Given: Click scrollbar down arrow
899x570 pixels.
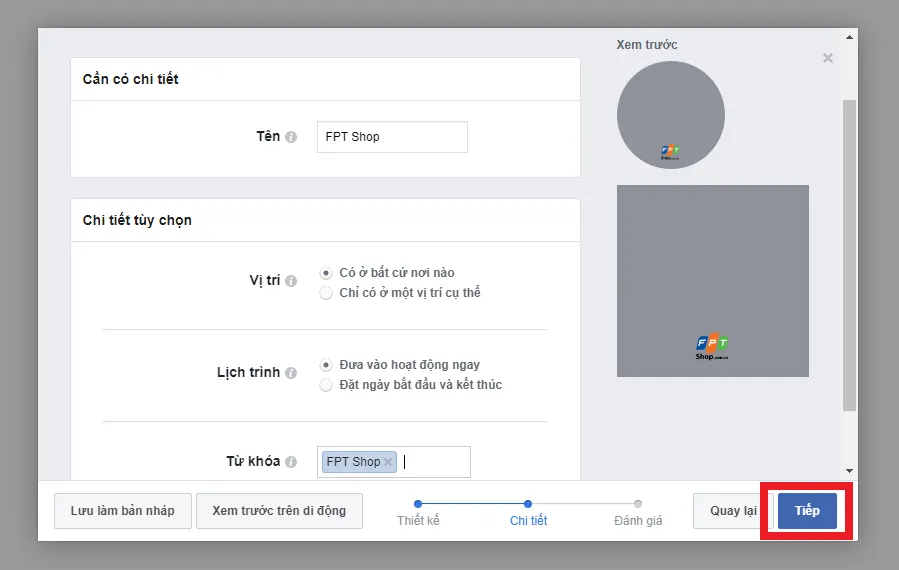Looking at the screenshot, I should [849, 471].
